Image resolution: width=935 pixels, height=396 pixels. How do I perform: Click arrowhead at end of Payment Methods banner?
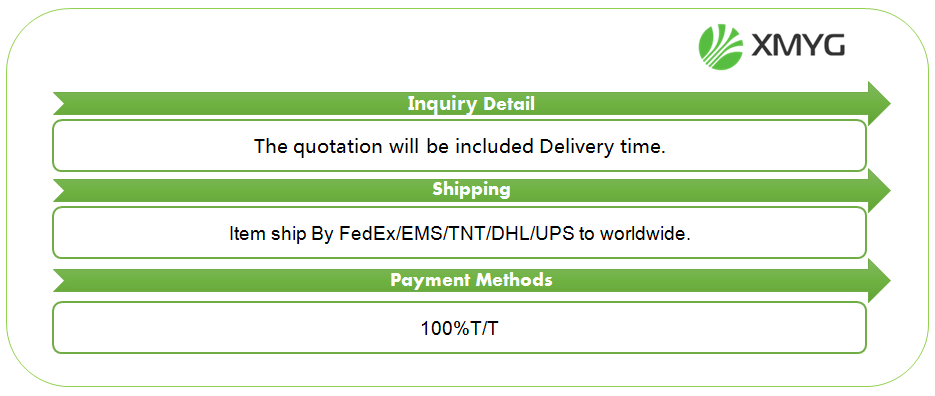878,280
